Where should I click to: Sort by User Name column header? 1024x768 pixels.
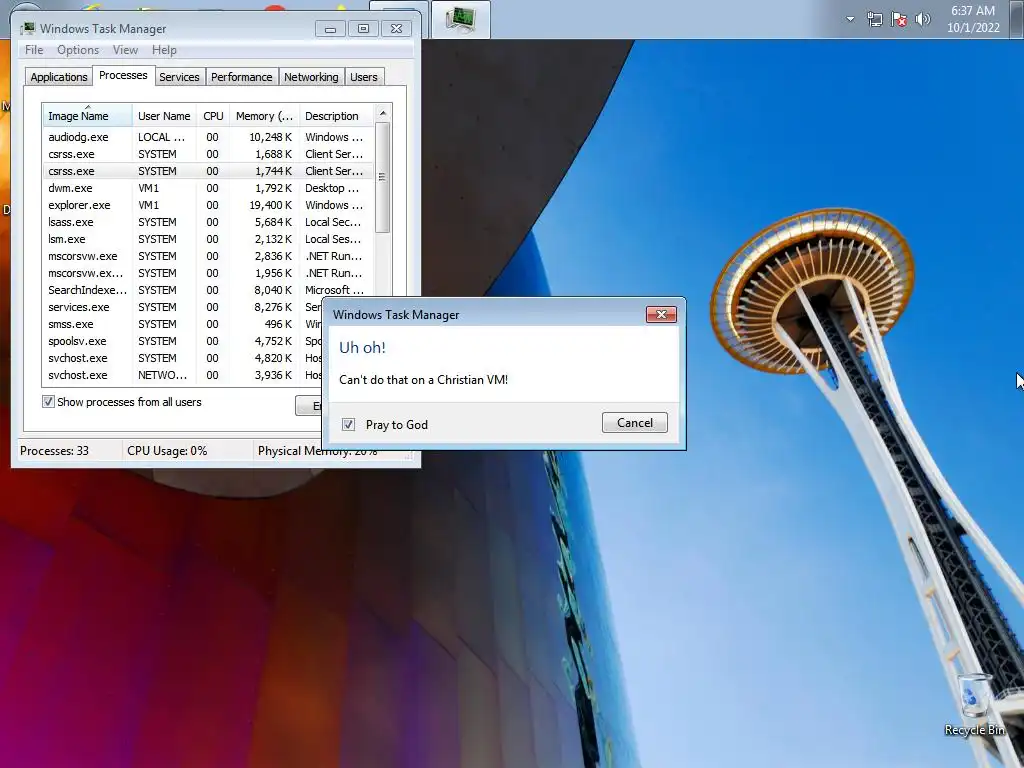[165, 116]
